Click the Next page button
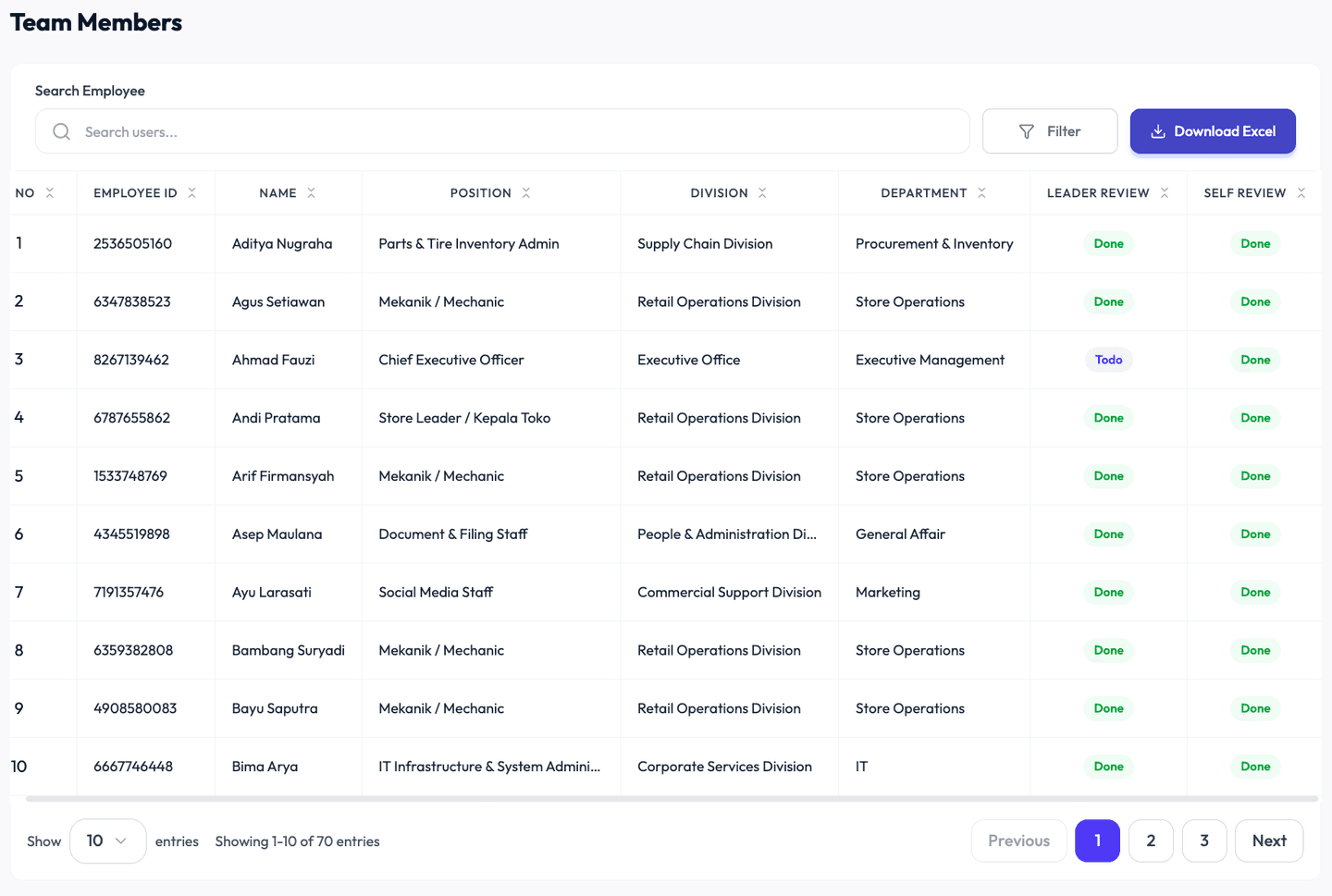 [x=1269, y=841]
